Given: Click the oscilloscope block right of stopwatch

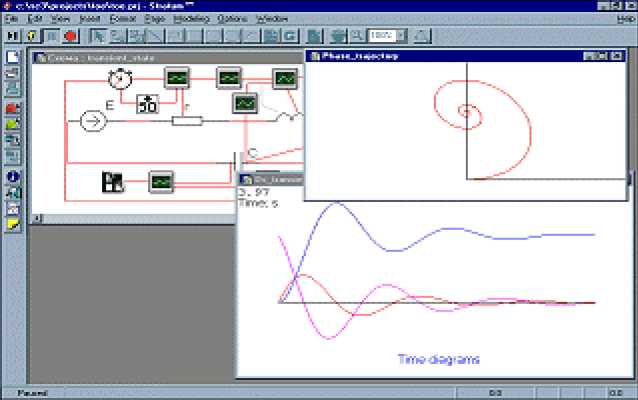Looking at the screenshot, I should click(177, 78).
